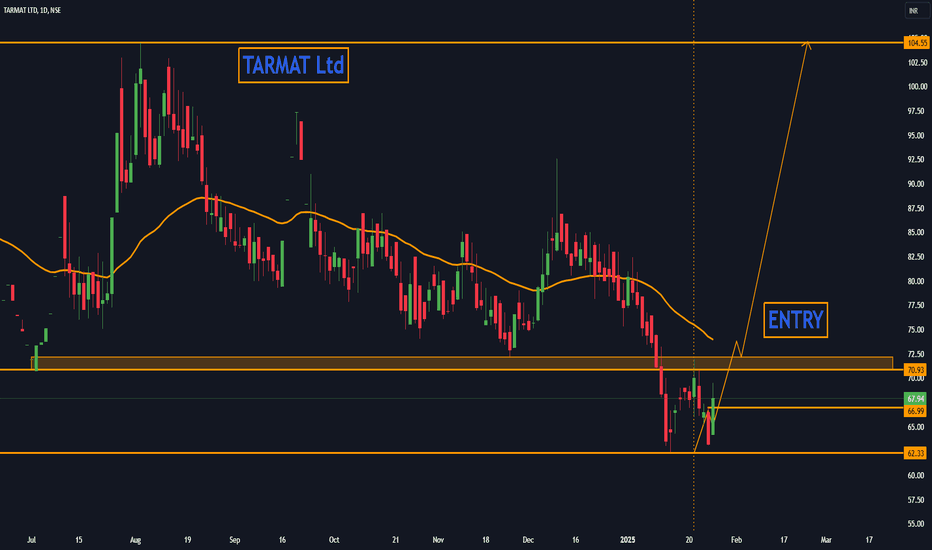Click the Dec label on the time axis
This screenshot has height=550, width=932.
tap(528, 540)
